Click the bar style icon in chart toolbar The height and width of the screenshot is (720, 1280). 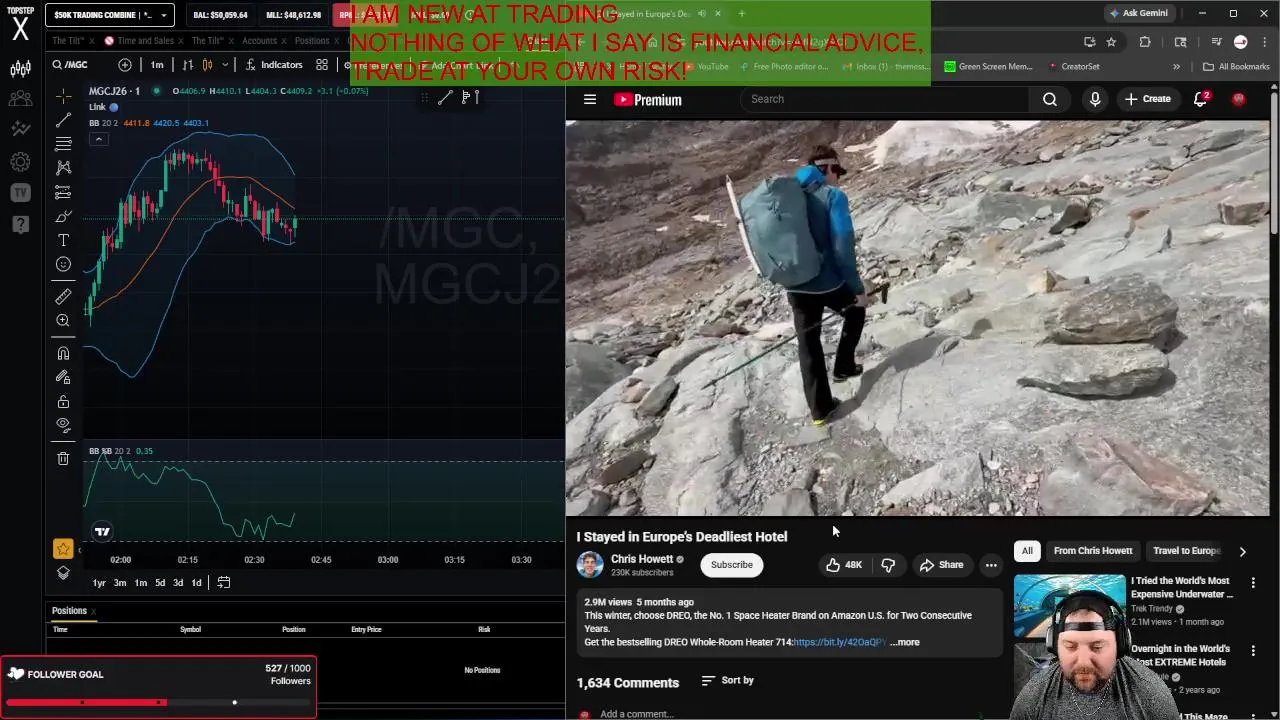pos(187,65)
